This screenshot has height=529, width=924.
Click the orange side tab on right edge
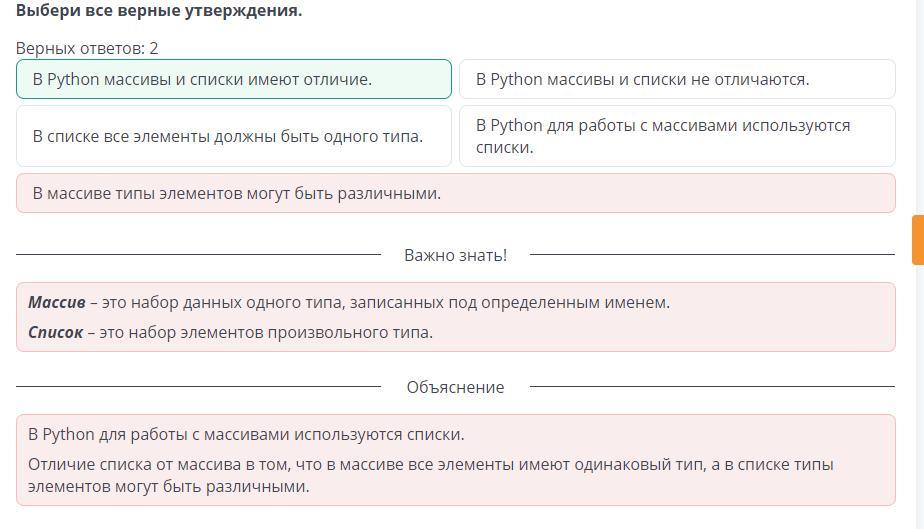tap(917, 240)
